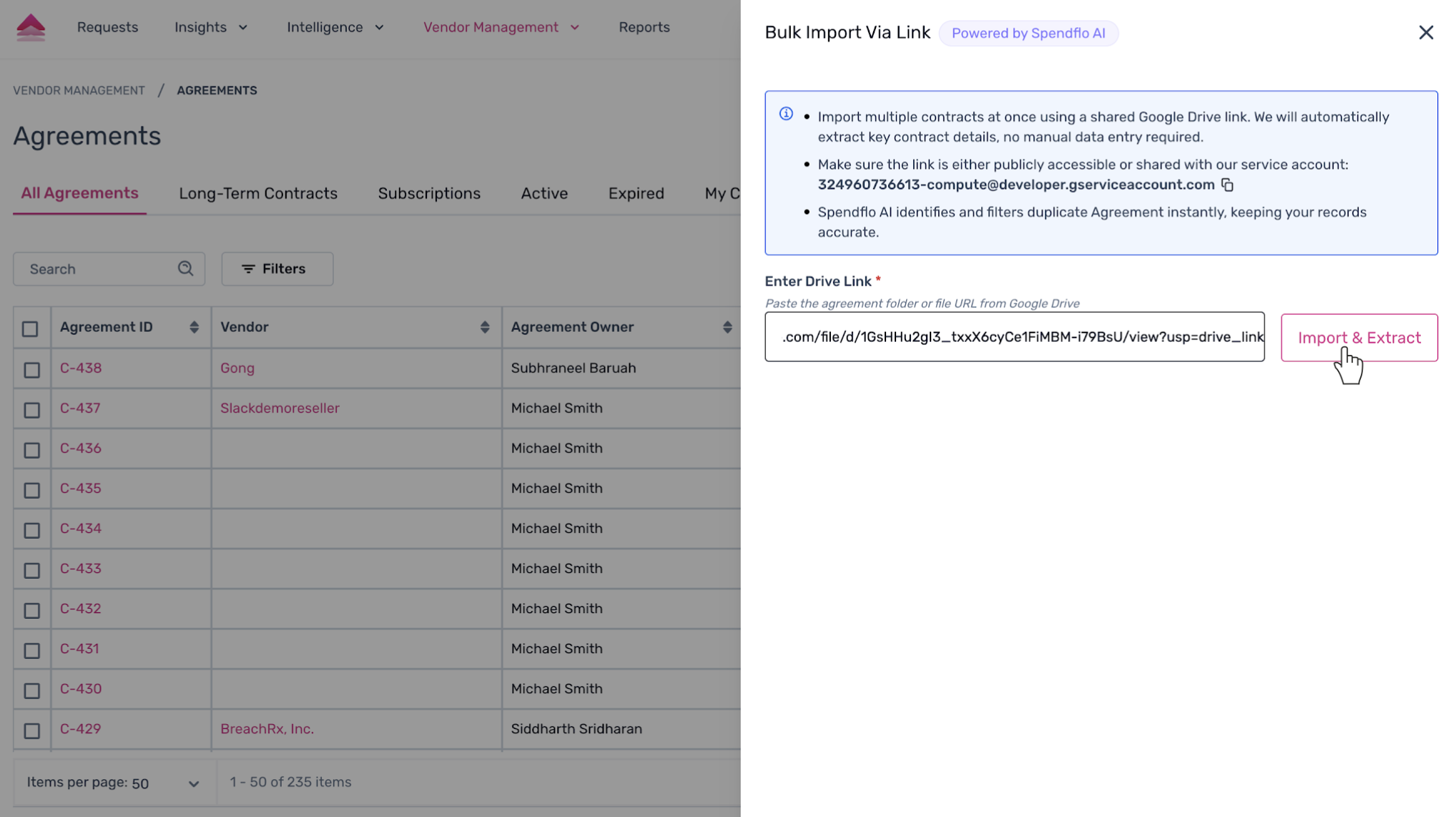Check the box for agreement C-434

tap(31, 530)
